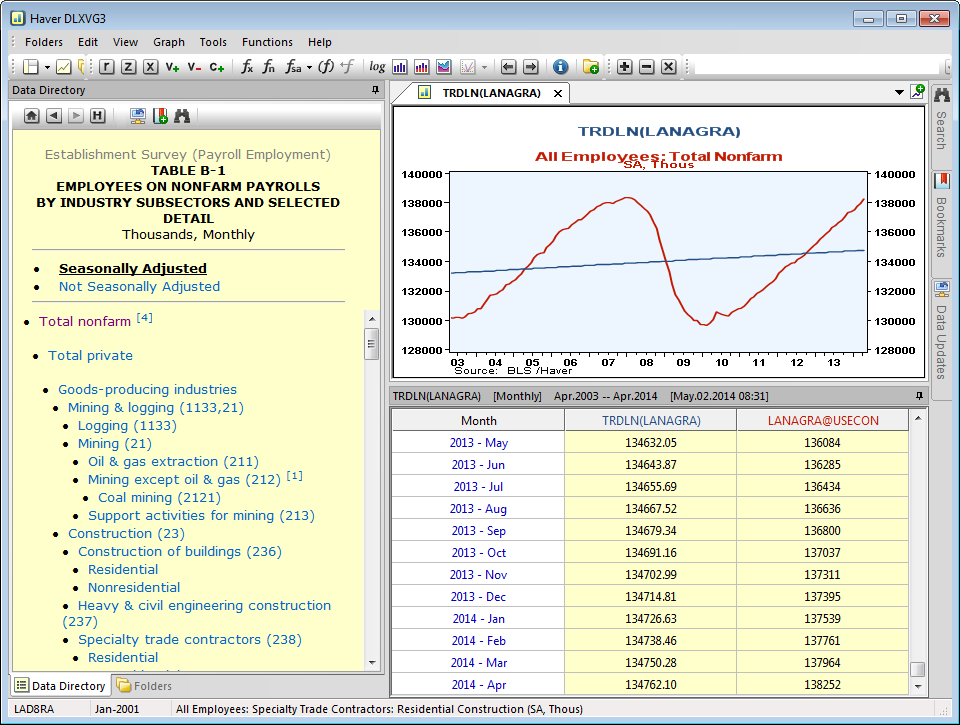This screenshot has width=960, height=725.
Task: Open Oil & gas extraction (211) link
Action: click(173, 462)
